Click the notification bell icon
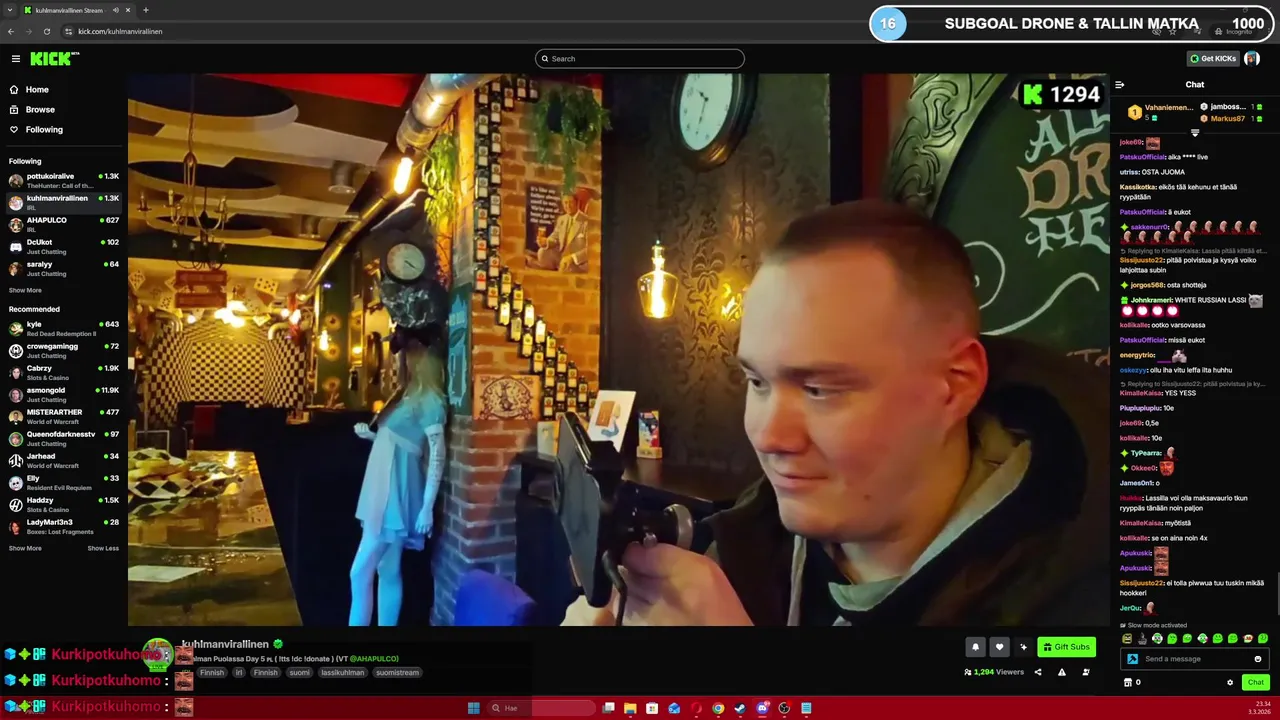 pos(975,647)
